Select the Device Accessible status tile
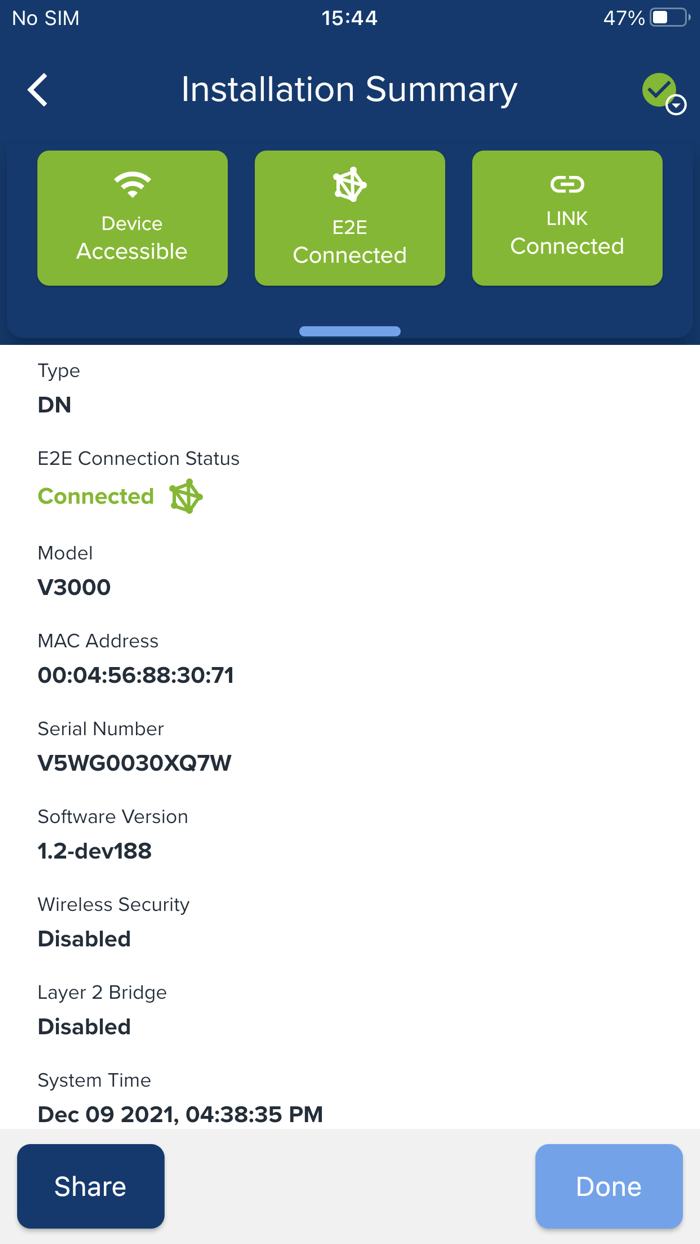 132,219
